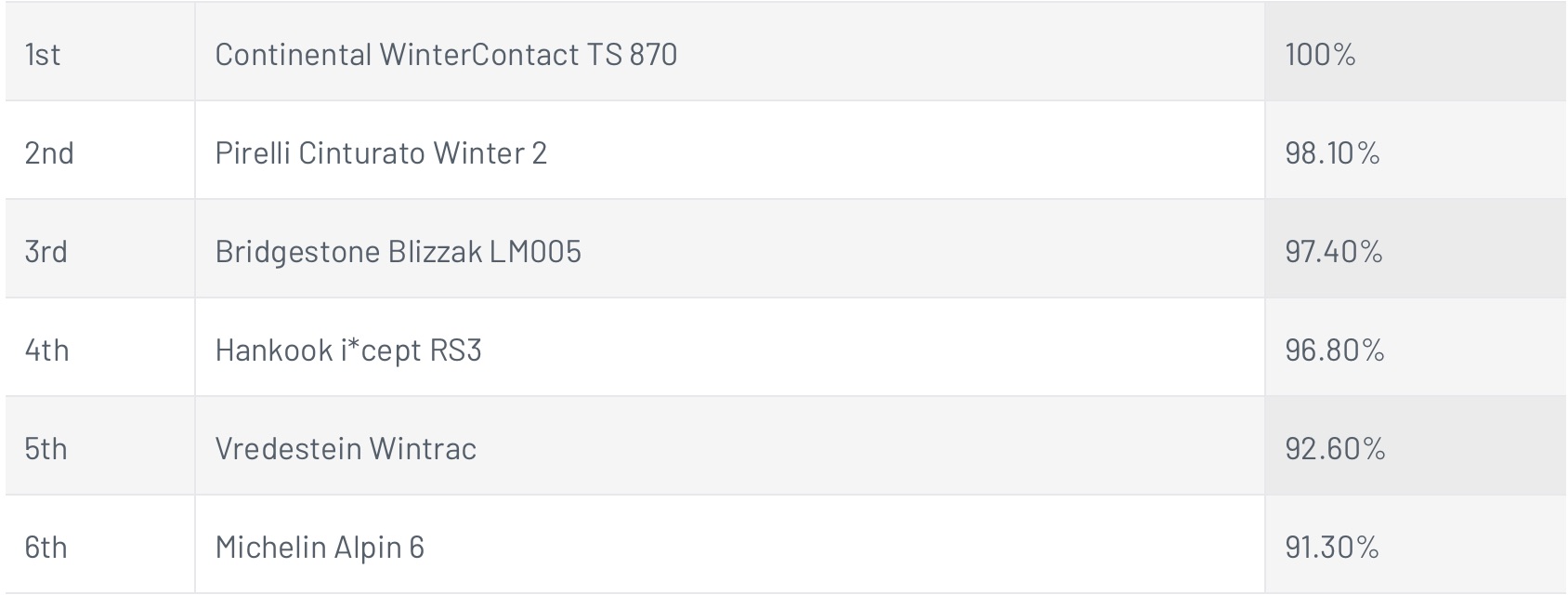
Task: Click the Continental WinterContact TS 870 name
Action: pyautogui.click(x=446, y=54)
